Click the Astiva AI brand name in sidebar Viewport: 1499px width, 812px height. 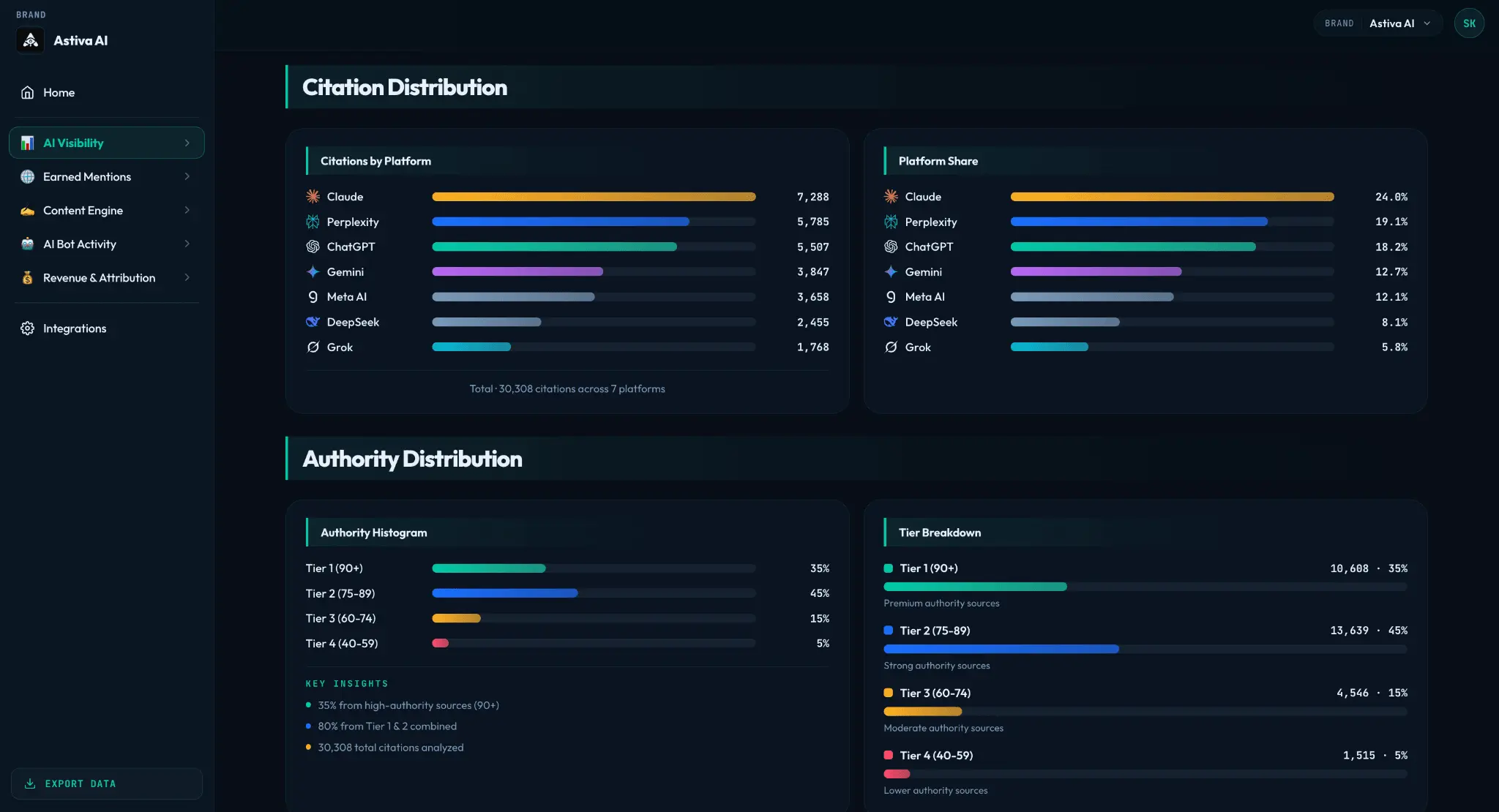(x=81, y=40)
